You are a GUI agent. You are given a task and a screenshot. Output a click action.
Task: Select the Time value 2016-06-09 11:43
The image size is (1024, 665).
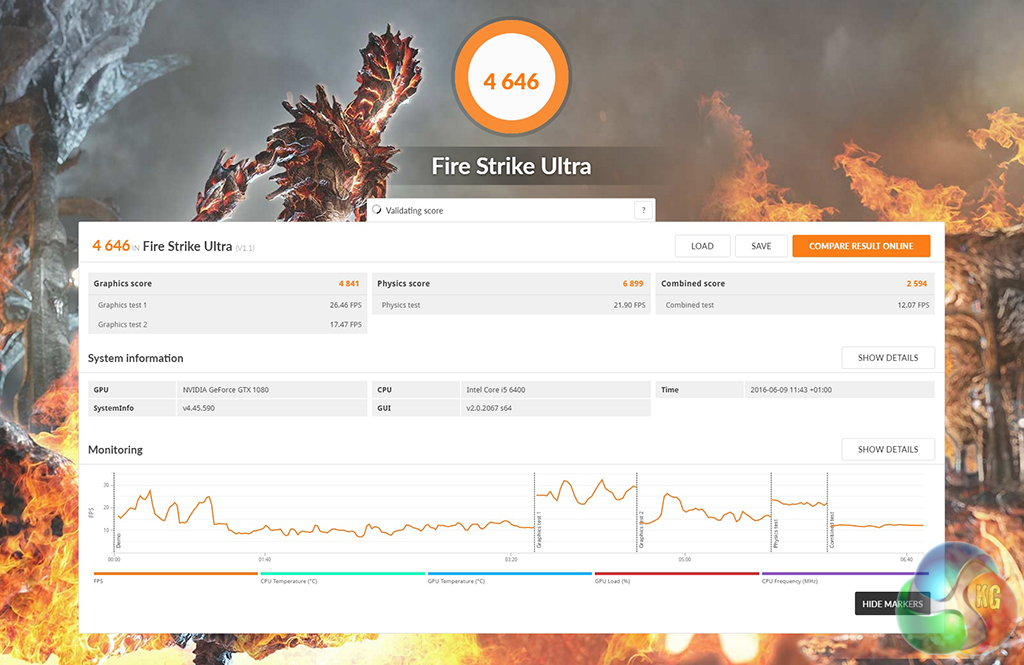791,390
